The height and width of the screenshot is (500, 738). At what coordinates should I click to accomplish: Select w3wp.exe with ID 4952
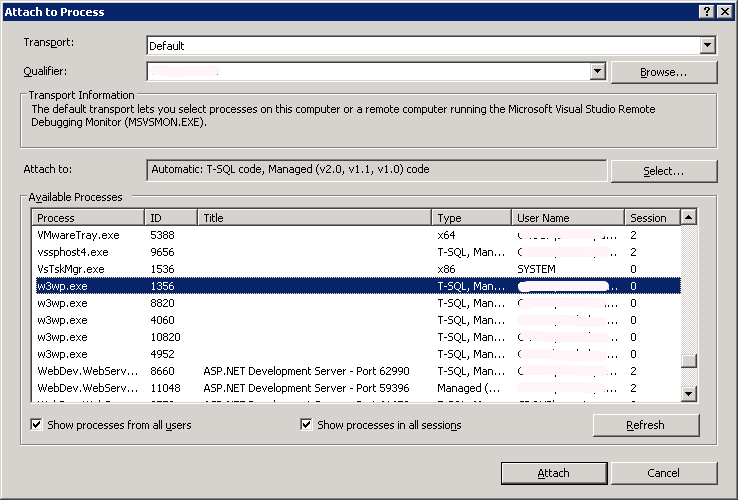pyautogui.click(x=358, y=354)
